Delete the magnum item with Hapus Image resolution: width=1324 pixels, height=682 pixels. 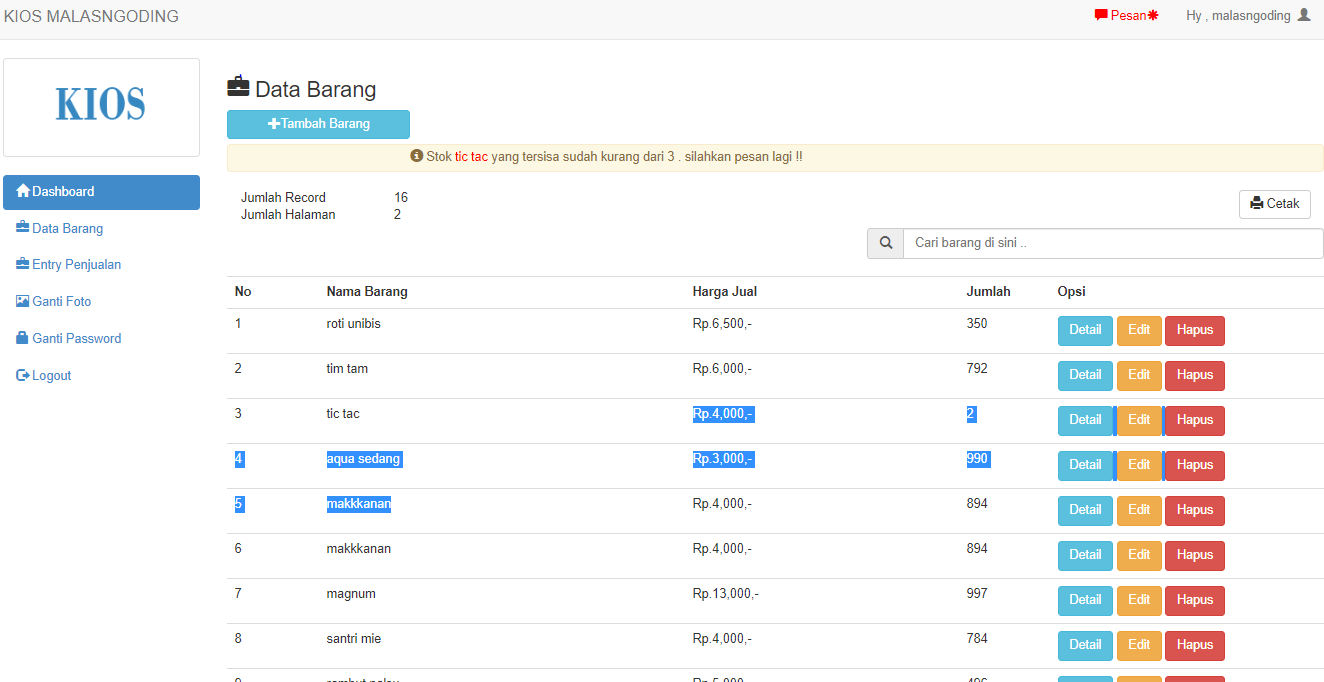point(1194,600)
